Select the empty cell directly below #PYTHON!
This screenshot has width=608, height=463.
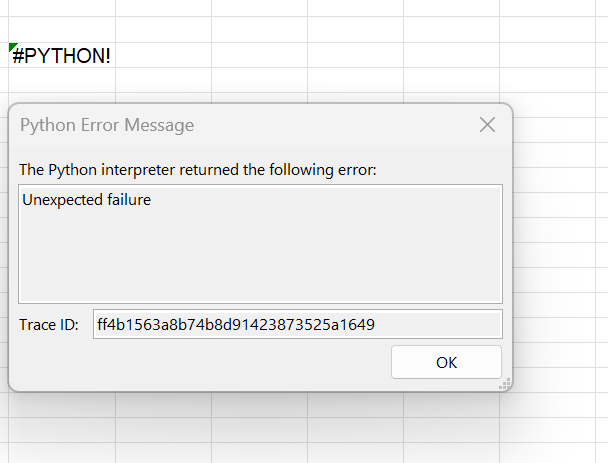[60, 81]
